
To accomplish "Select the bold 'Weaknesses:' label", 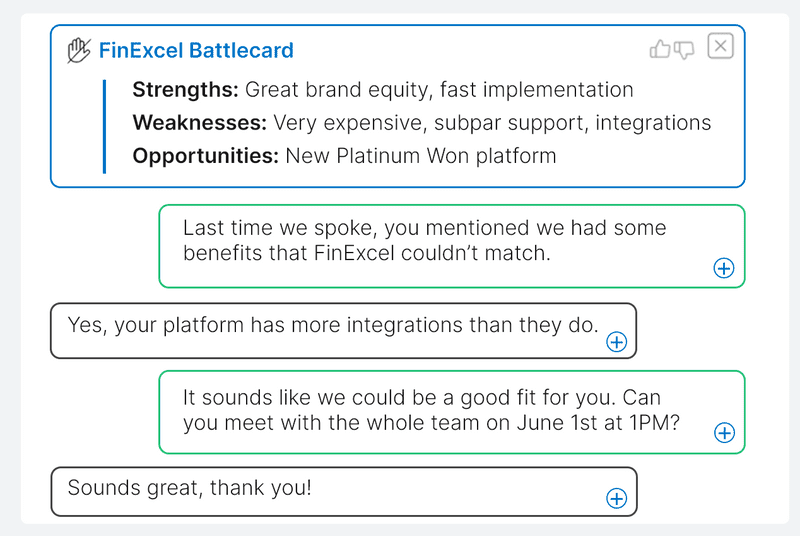I will tap(199, 123).
